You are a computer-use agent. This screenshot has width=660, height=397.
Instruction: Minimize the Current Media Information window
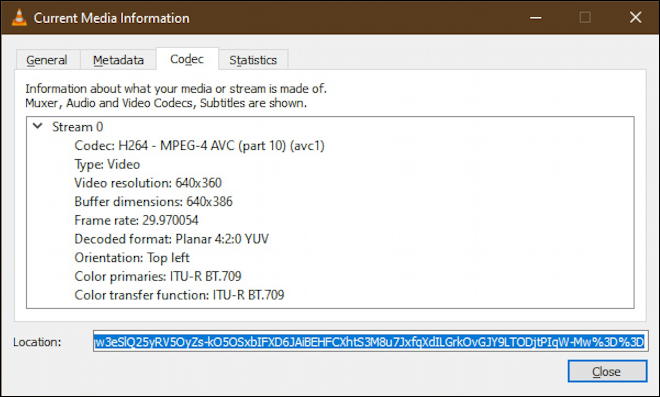[x=535, y=18]
